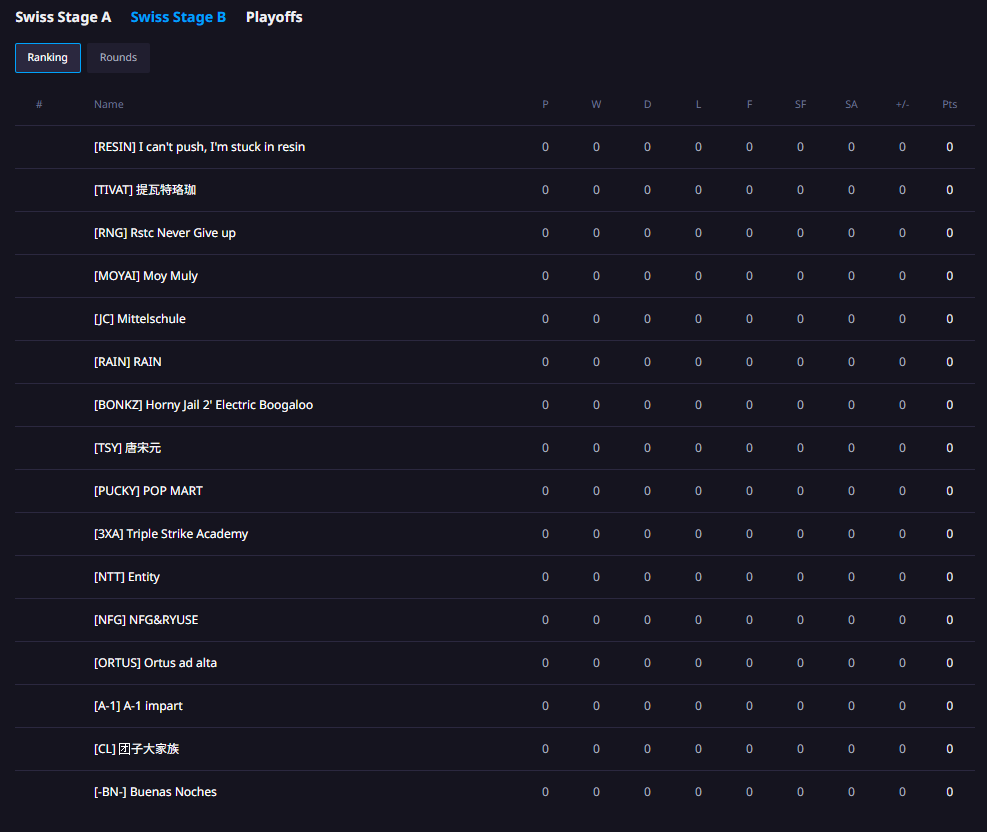Select the Swiss Stage B tab

pyautogui.click(x=178, y=17)
